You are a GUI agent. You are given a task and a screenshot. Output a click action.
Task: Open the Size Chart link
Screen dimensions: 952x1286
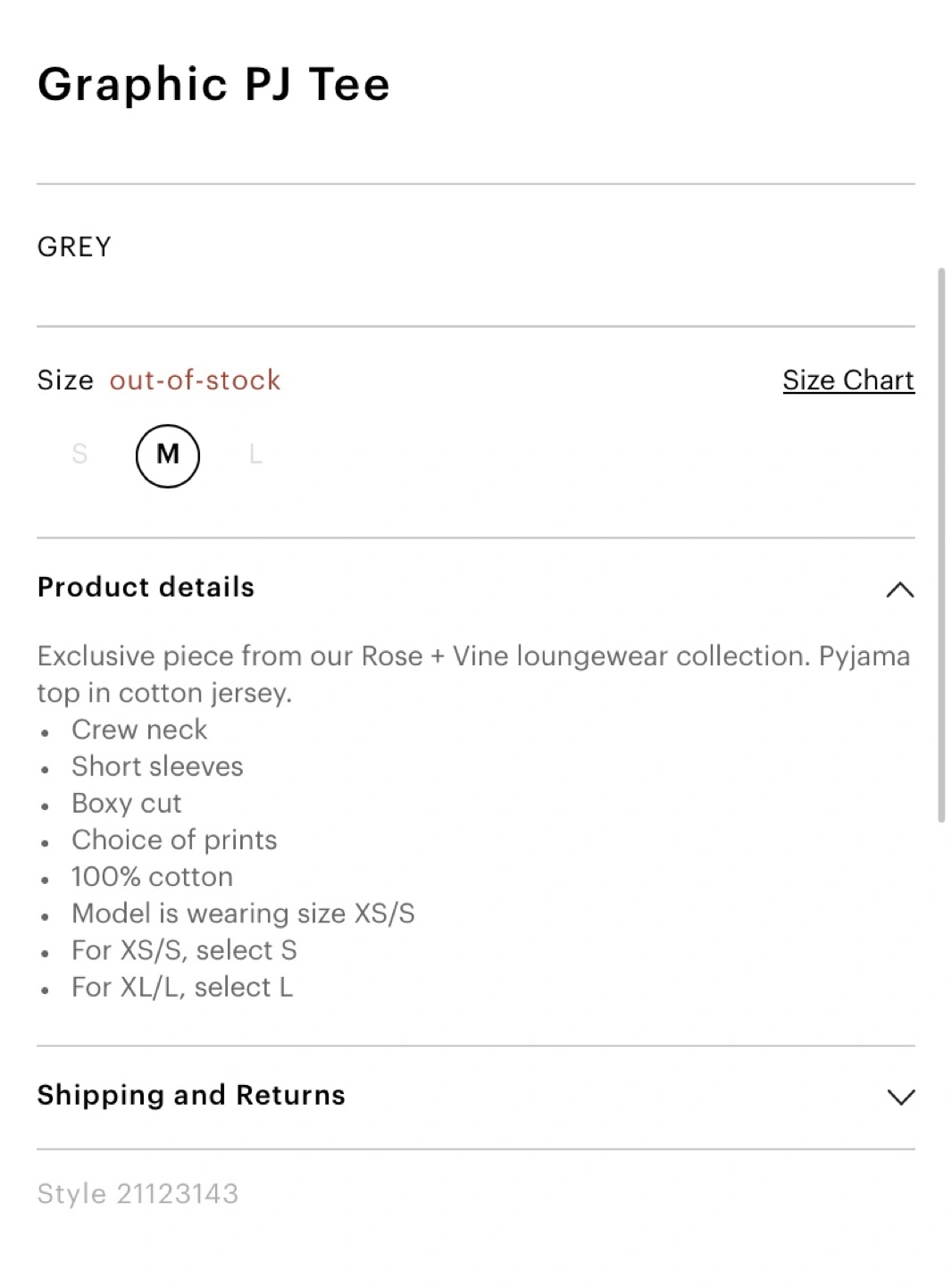[x=848, y=380]
